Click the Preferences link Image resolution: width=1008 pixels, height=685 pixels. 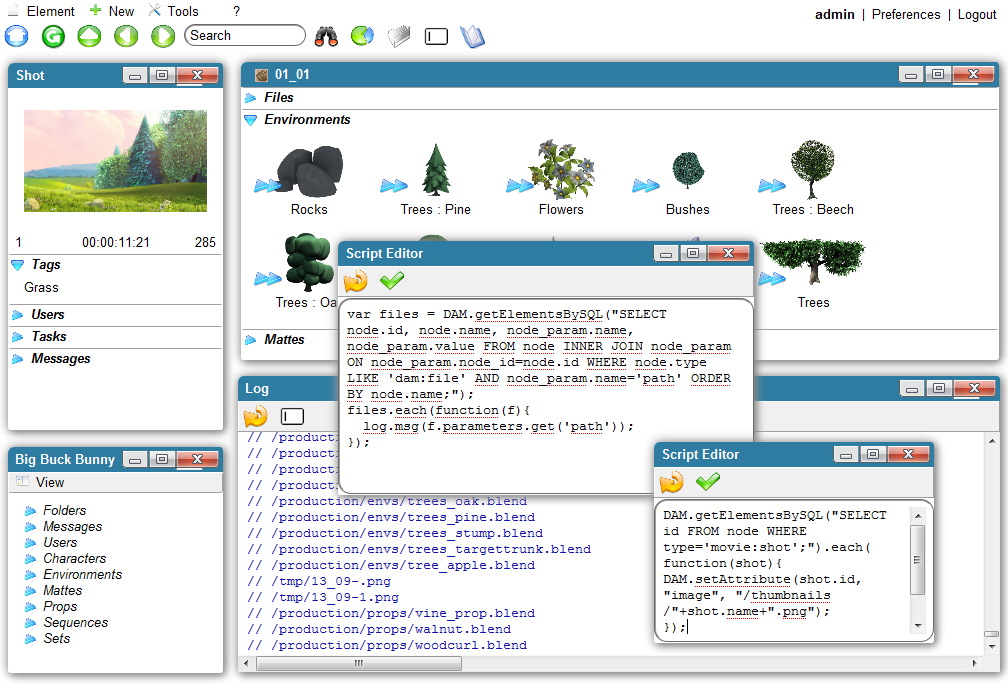click(x=906, y=14)
